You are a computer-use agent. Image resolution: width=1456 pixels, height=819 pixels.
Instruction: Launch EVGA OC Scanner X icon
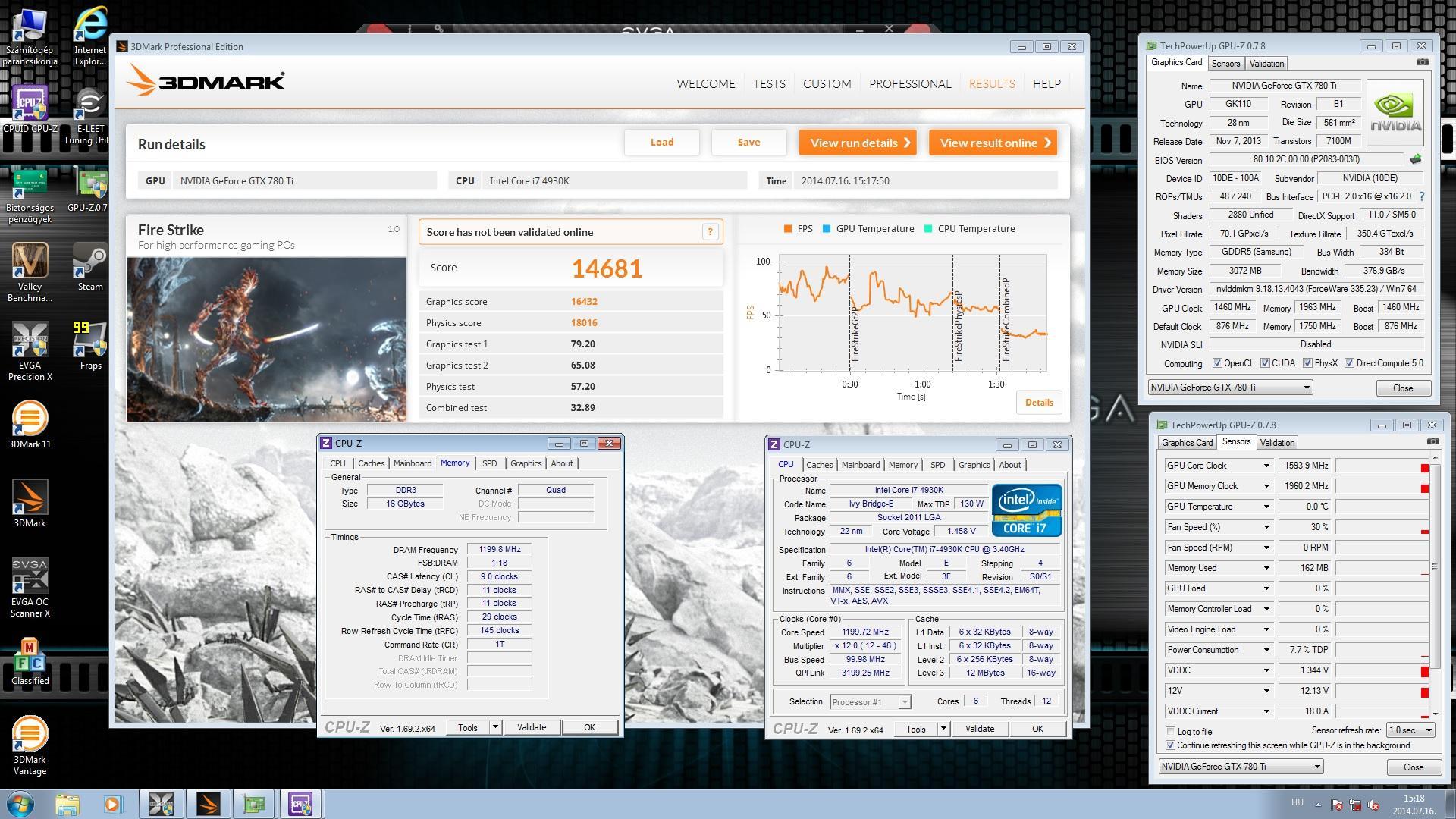pos(30,588)
